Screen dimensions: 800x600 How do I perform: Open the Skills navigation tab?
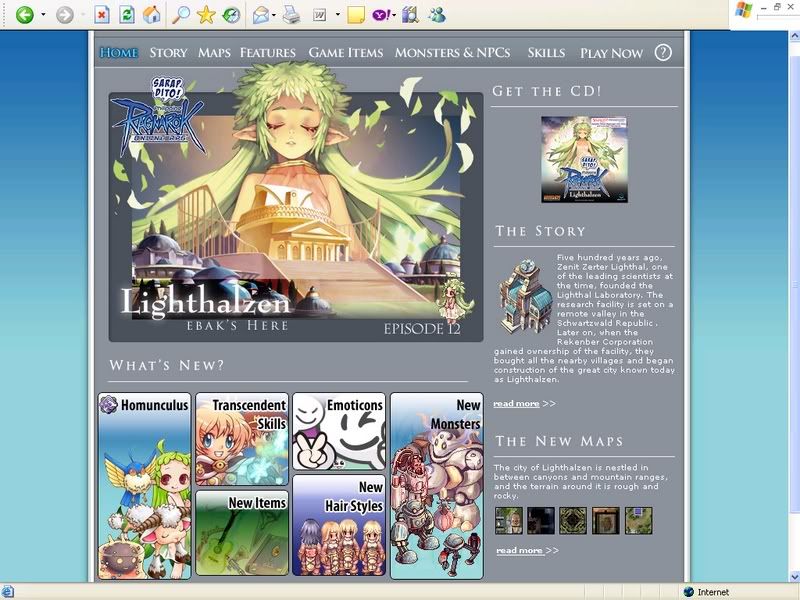[546, 53]
